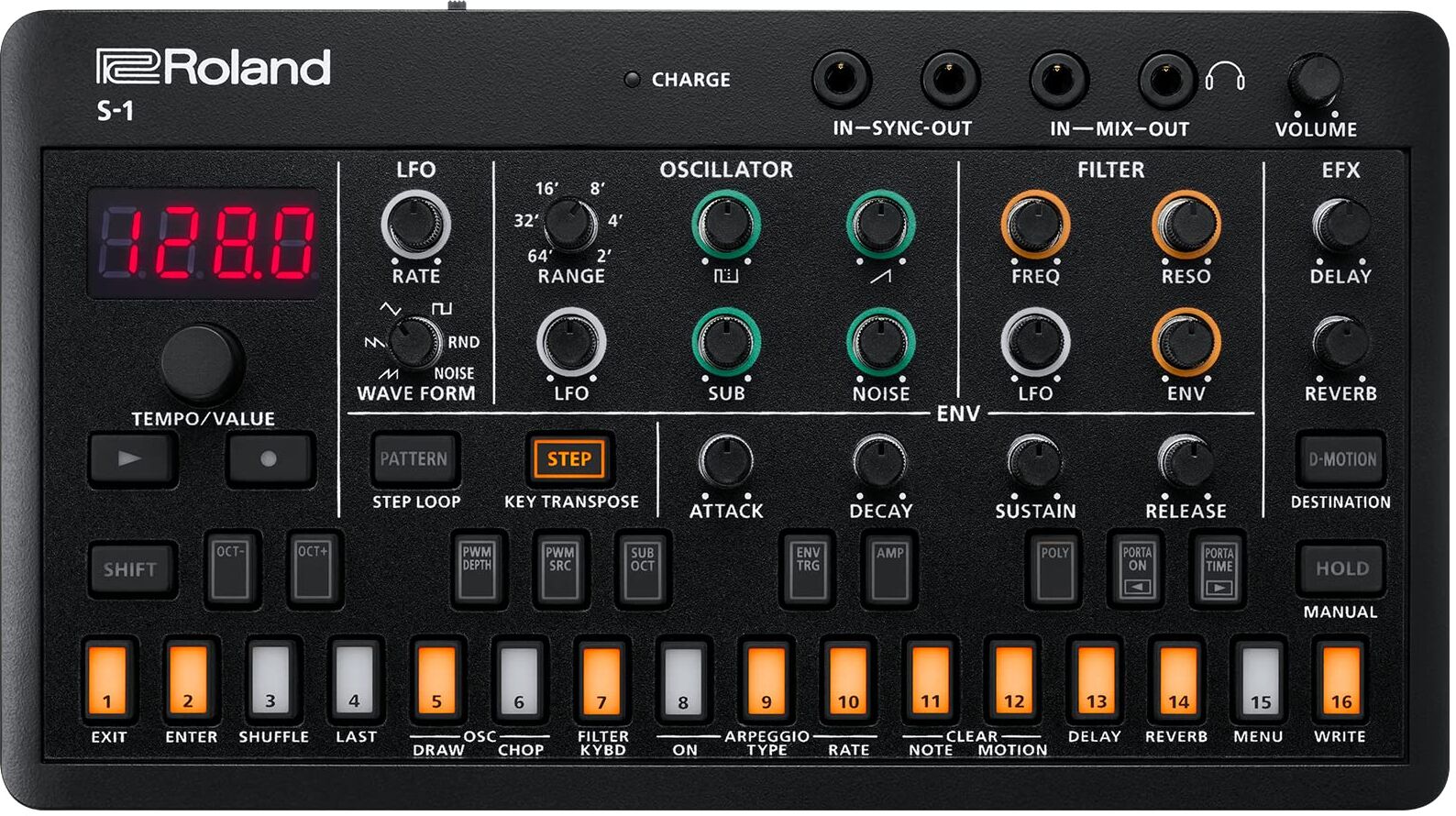Click the EFX DELAY knob
The image size is (1456, 816).
coord(1340,225)
